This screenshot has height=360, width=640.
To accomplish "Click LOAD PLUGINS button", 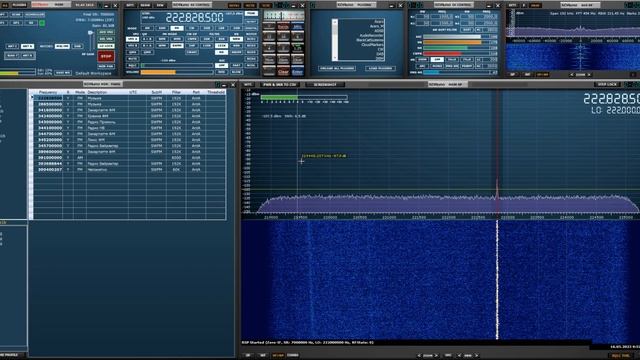I will click(x=380, y=68).
